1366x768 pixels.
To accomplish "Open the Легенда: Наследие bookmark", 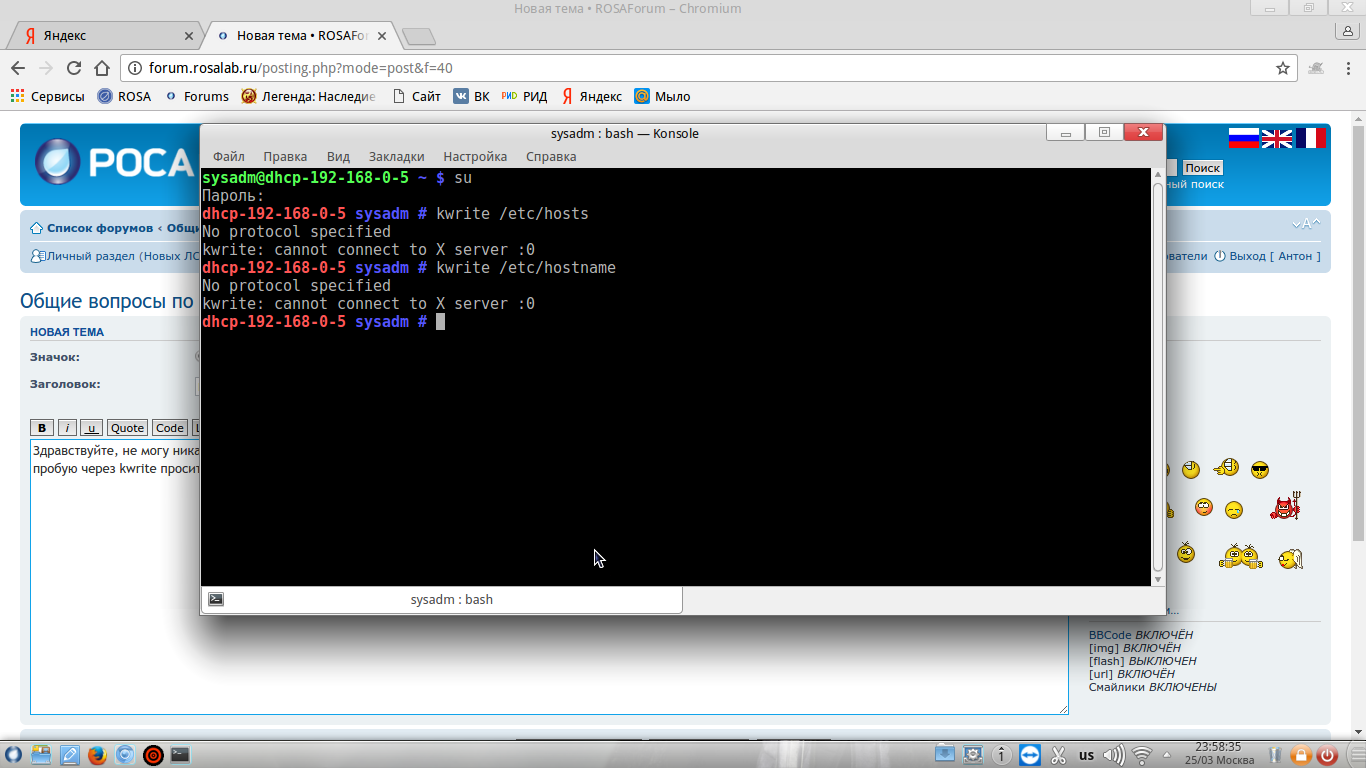I will tap(309, 97).
